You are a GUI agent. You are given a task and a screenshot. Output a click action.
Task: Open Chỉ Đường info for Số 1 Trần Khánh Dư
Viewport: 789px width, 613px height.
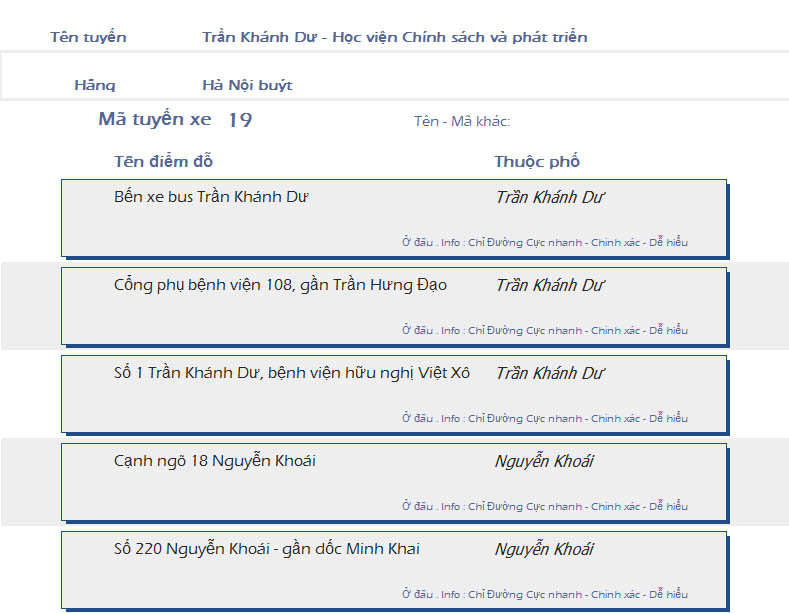point(545,418)
